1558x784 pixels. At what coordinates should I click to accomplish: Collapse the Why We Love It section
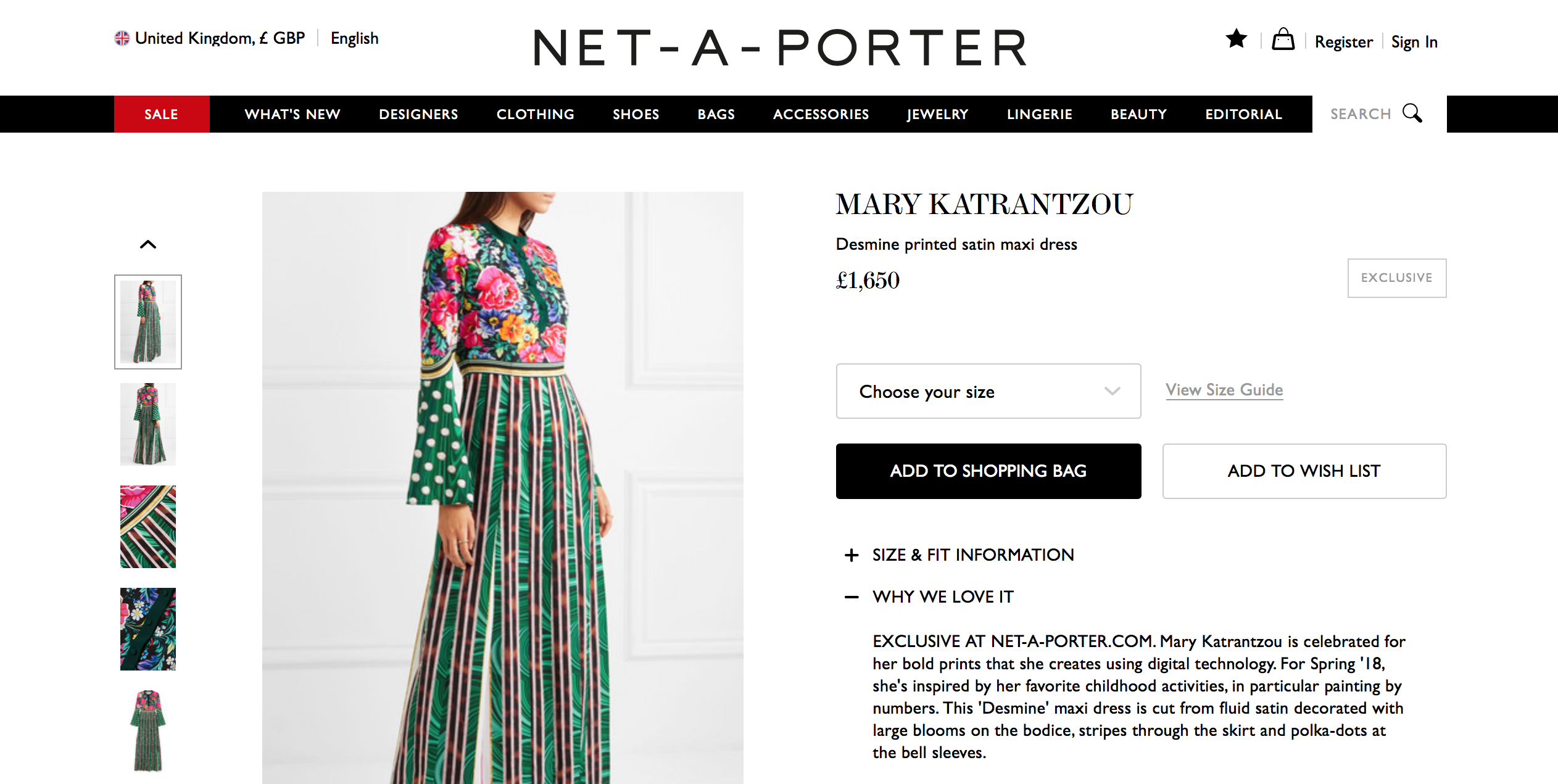coord(852,597)
